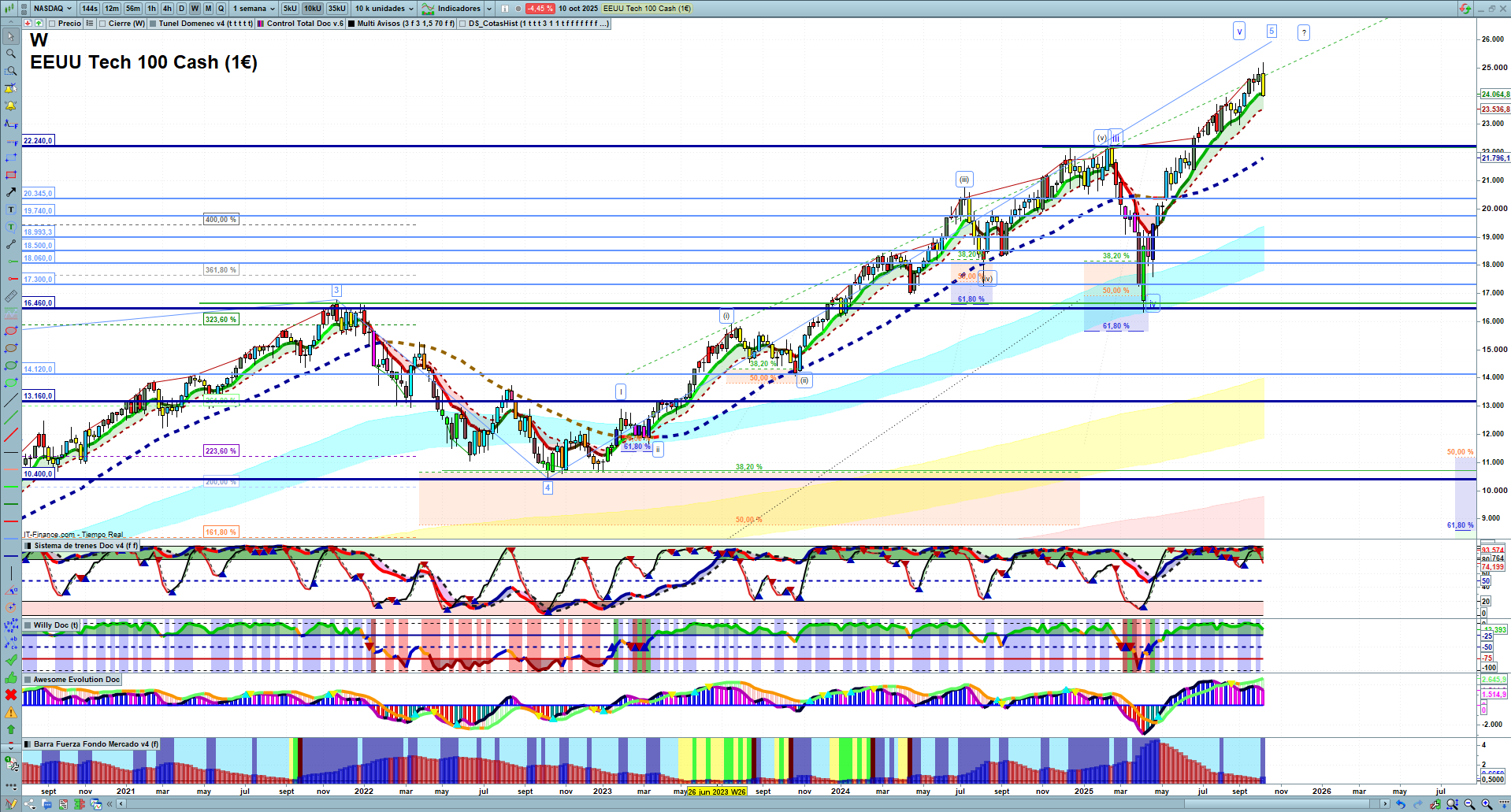
Task: Switch to the 144s timeframe
Action: [90, 9]
